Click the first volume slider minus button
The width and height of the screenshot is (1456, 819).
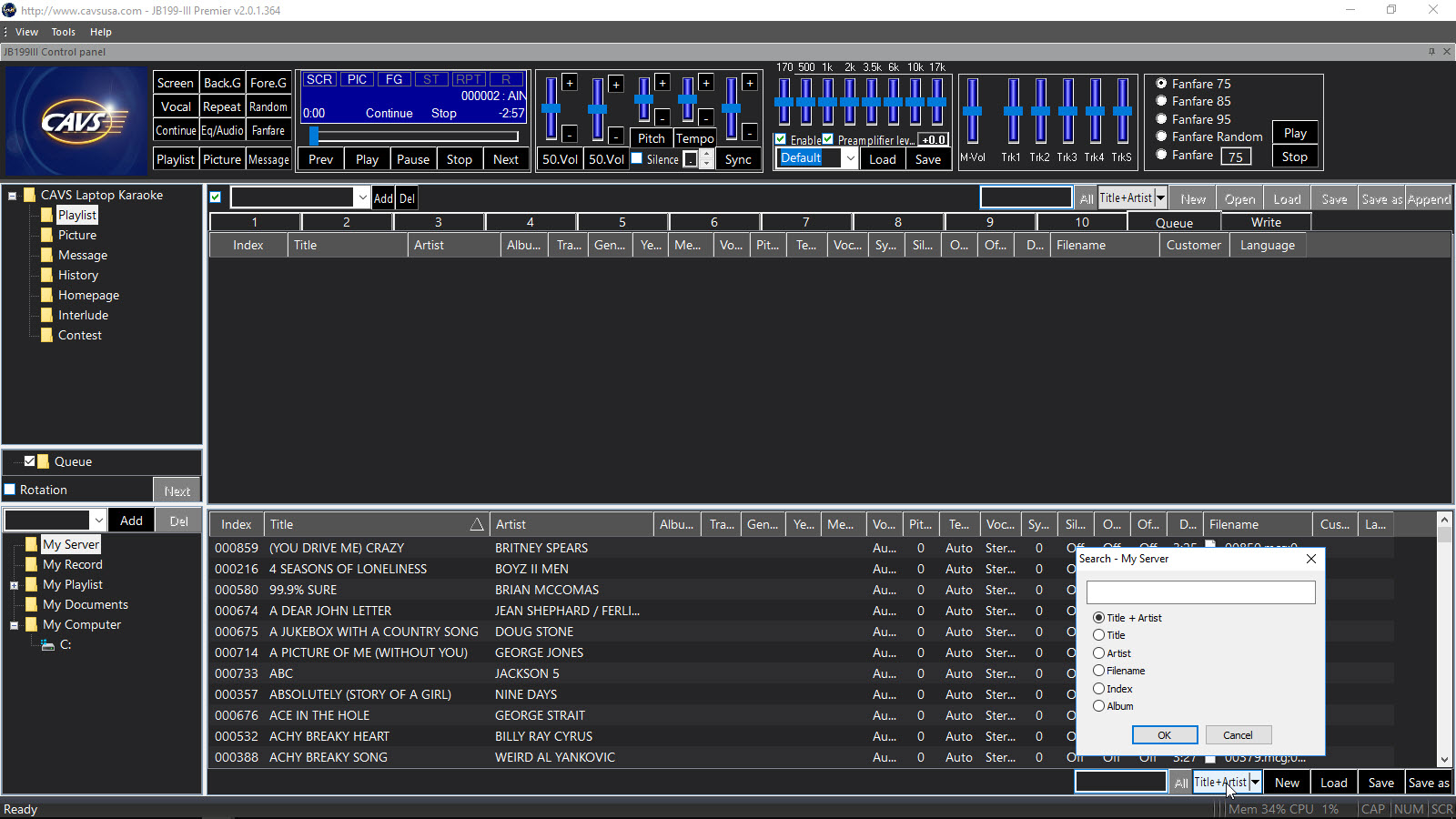coord(570,134)
